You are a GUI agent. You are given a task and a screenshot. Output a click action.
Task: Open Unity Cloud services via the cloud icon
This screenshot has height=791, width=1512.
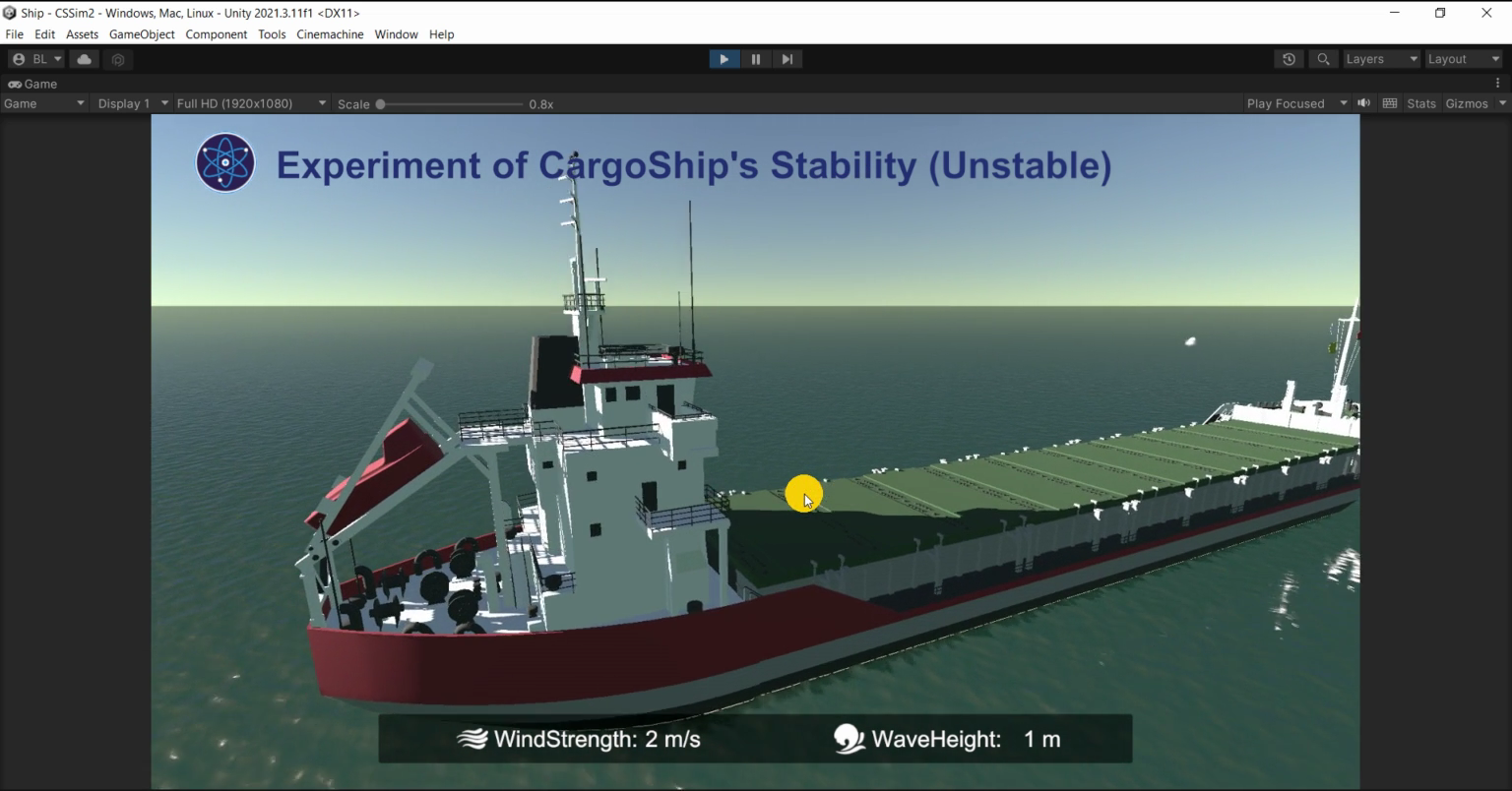(x=84, y=59)
